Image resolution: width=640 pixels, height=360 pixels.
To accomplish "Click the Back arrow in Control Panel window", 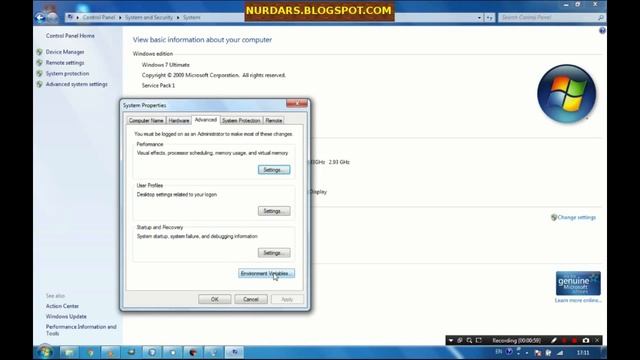I will (40, 18).
